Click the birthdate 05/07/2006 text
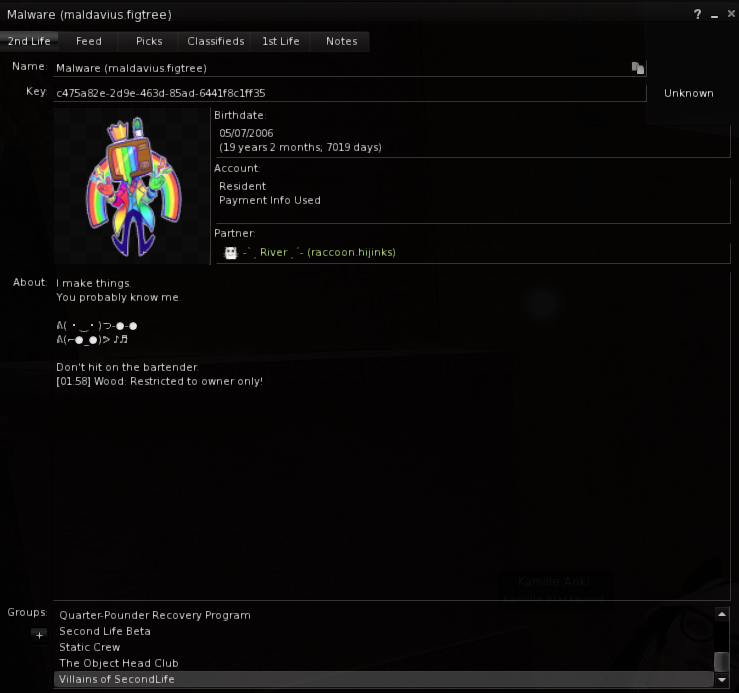739x693 pixels. click(246, 133)
